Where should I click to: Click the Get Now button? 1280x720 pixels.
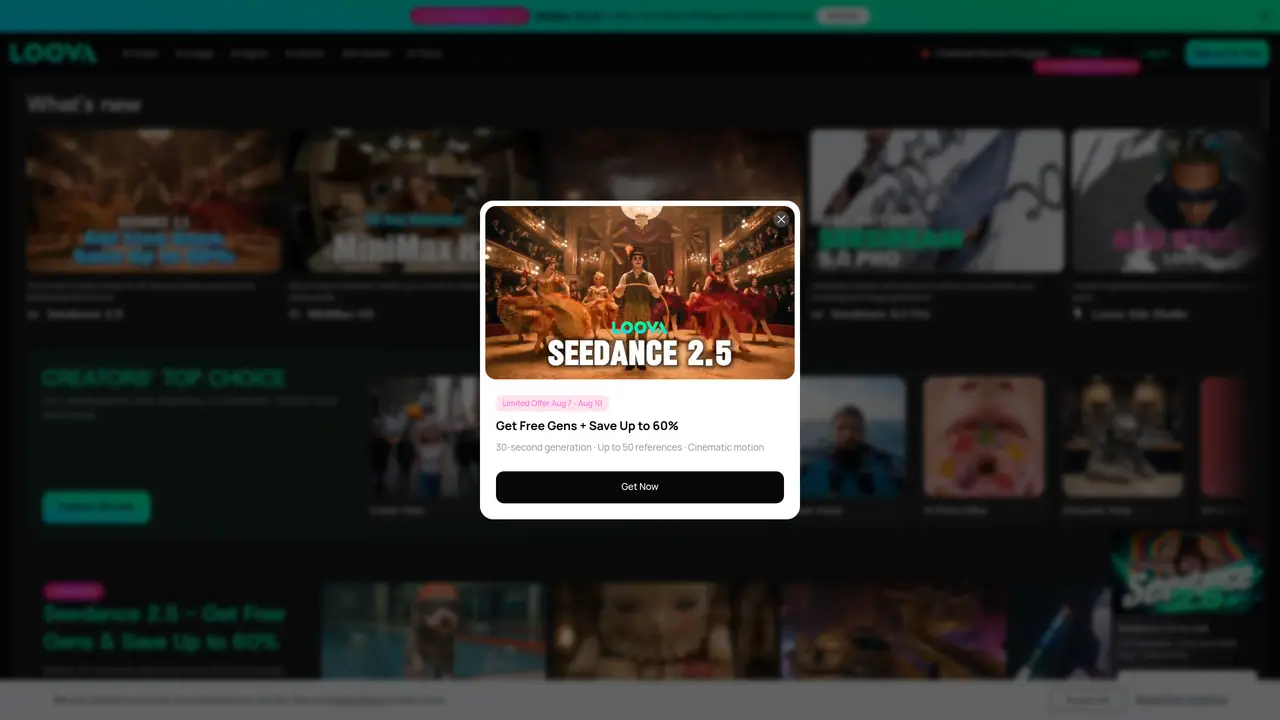point(640,487)
